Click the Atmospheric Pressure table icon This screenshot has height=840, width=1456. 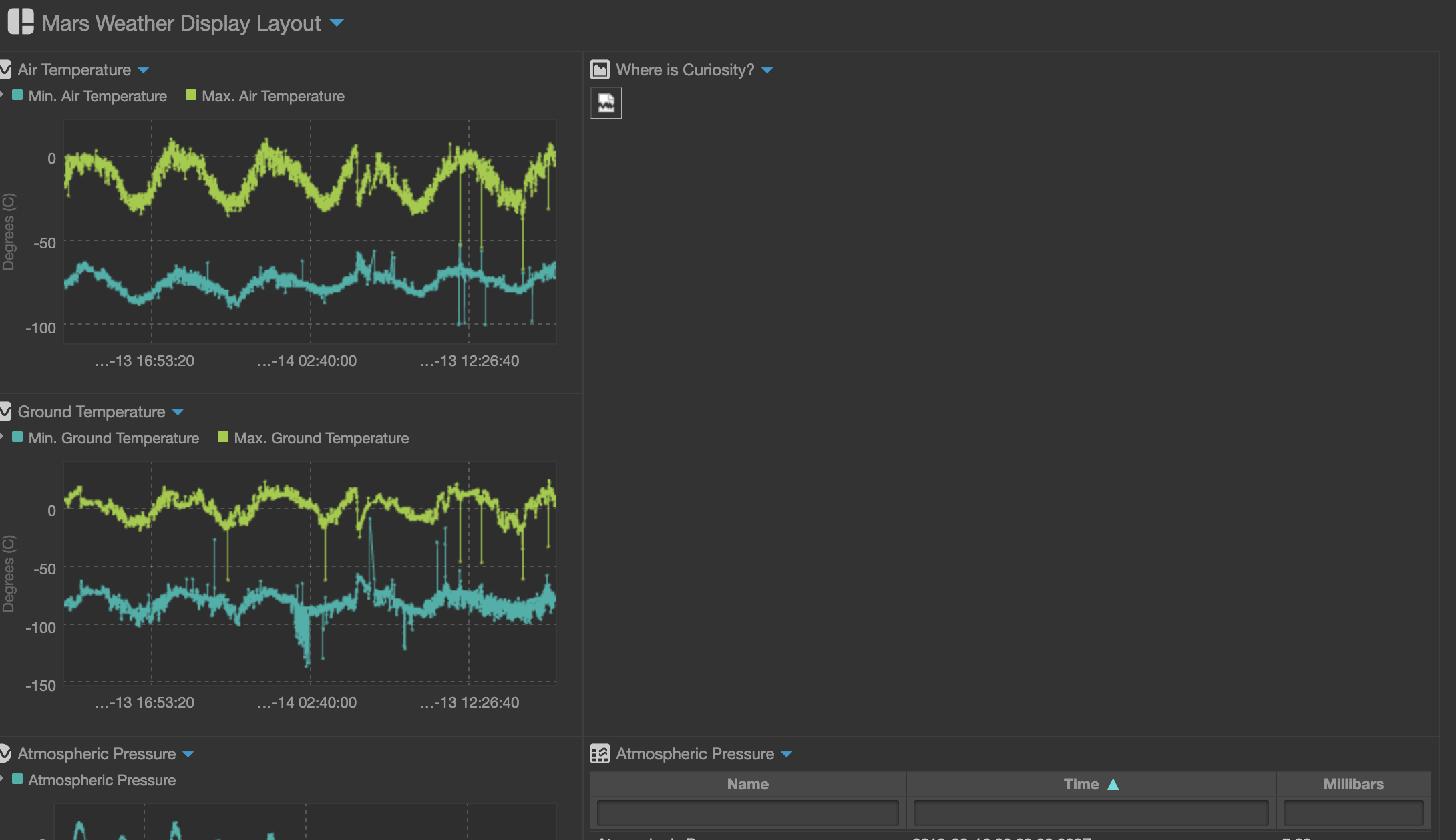point(600,753)
